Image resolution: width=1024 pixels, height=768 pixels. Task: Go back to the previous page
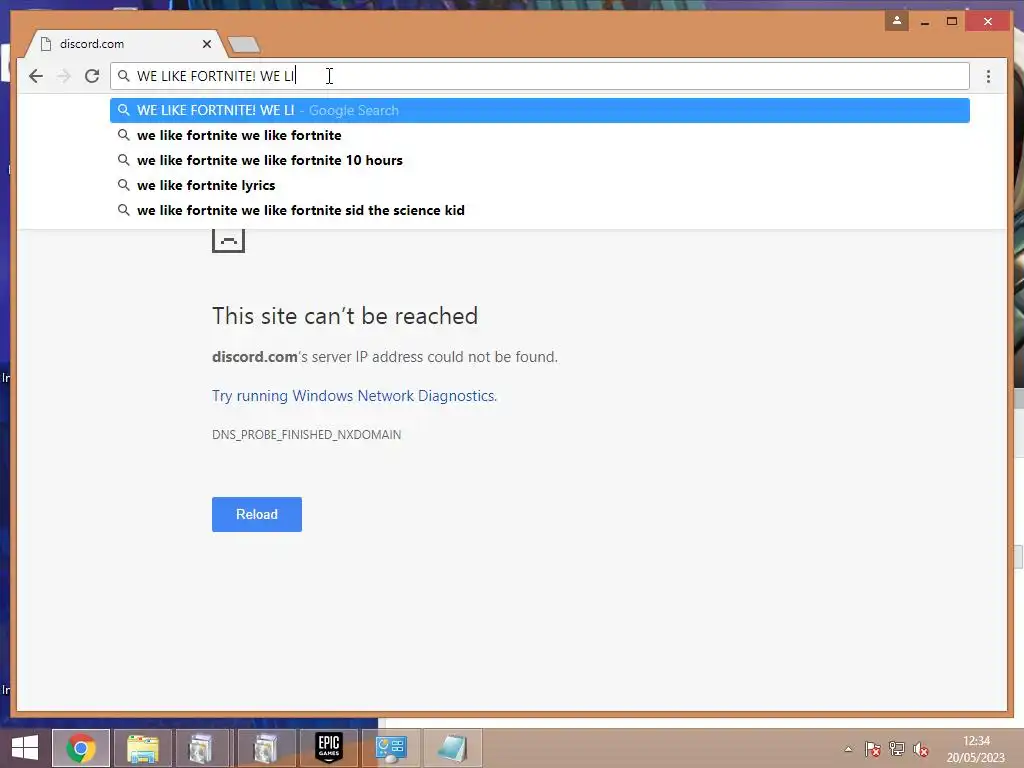tap(36, 76)
